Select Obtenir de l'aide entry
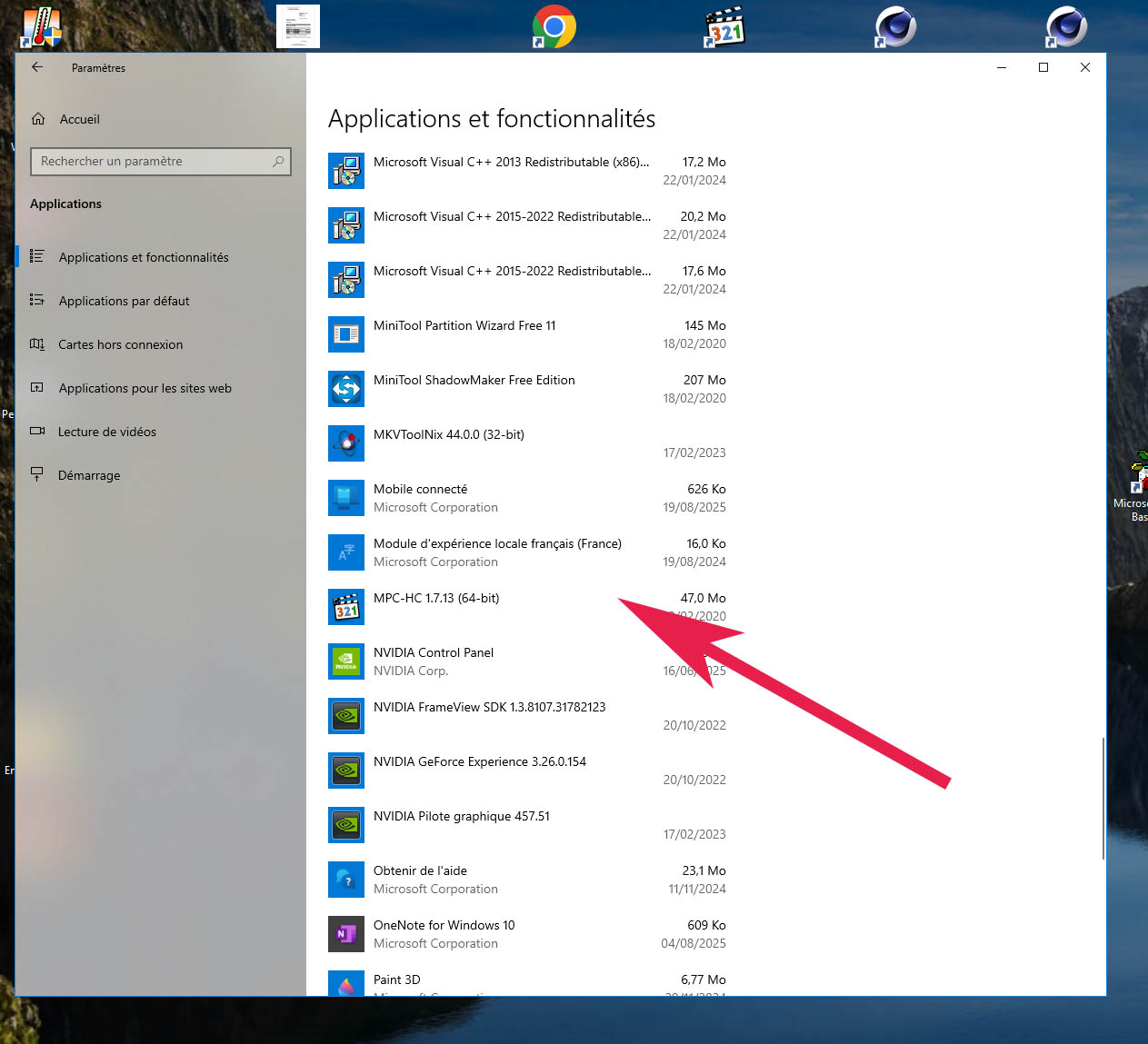 [x=527, y=880]
